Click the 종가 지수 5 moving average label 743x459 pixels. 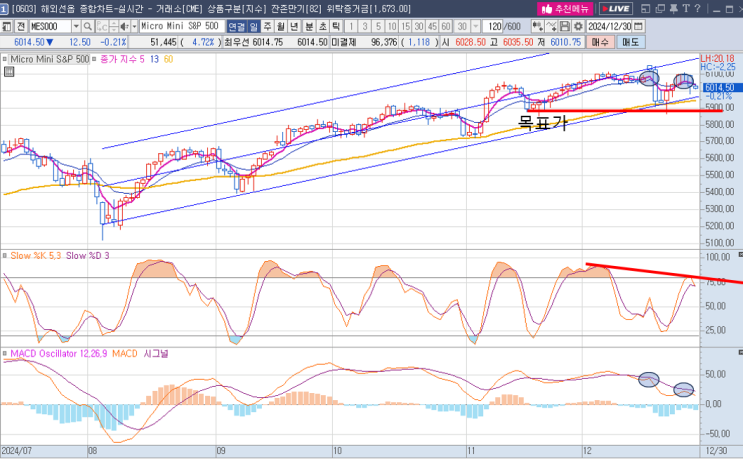[x=122, y=59]
